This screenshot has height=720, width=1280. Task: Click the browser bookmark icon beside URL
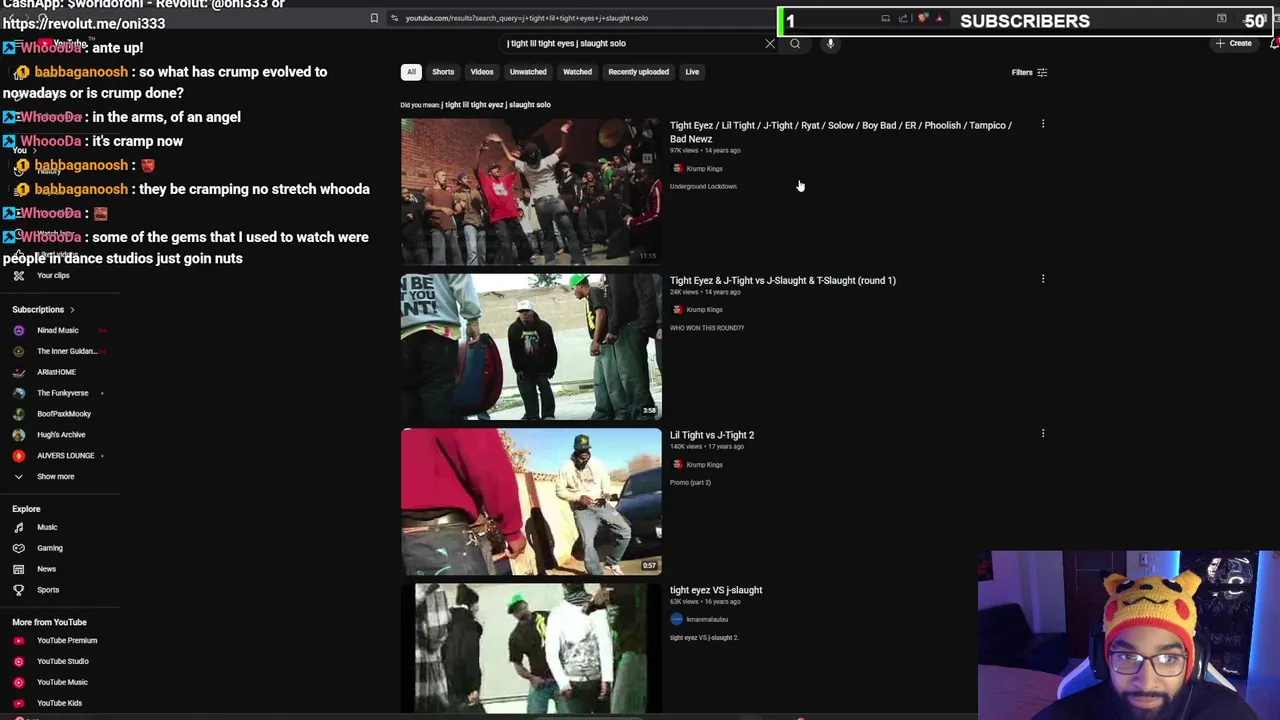click(374, 18)
